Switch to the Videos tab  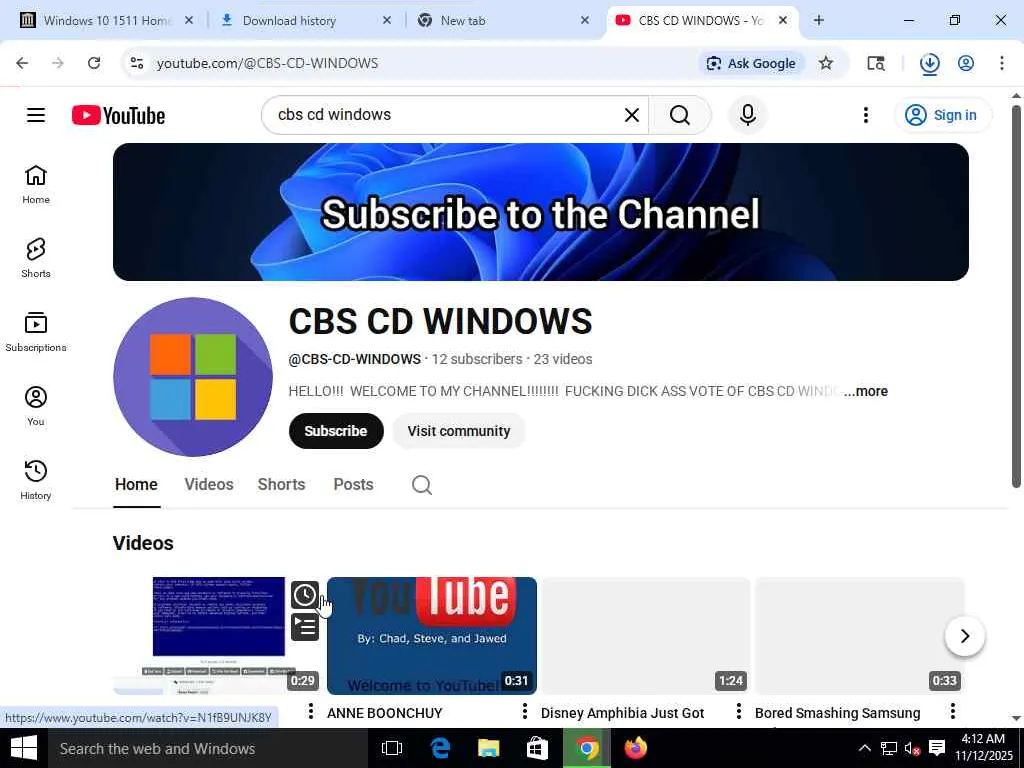point(209,485)
